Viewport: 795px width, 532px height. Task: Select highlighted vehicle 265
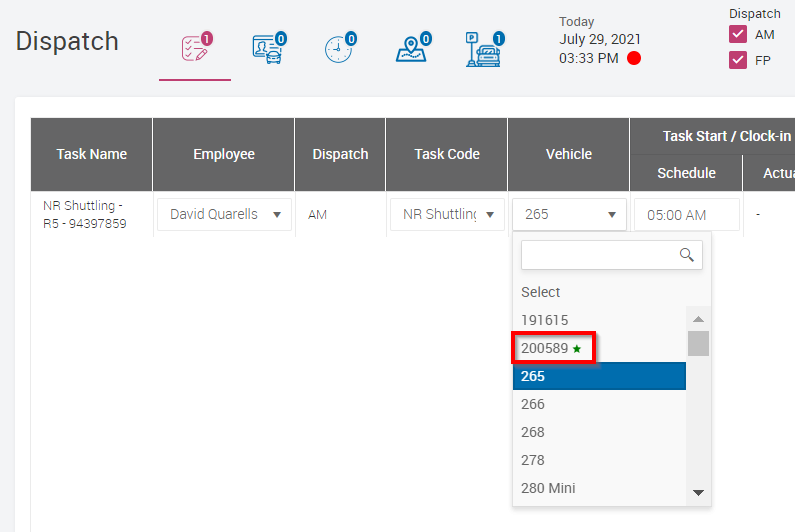599,376
